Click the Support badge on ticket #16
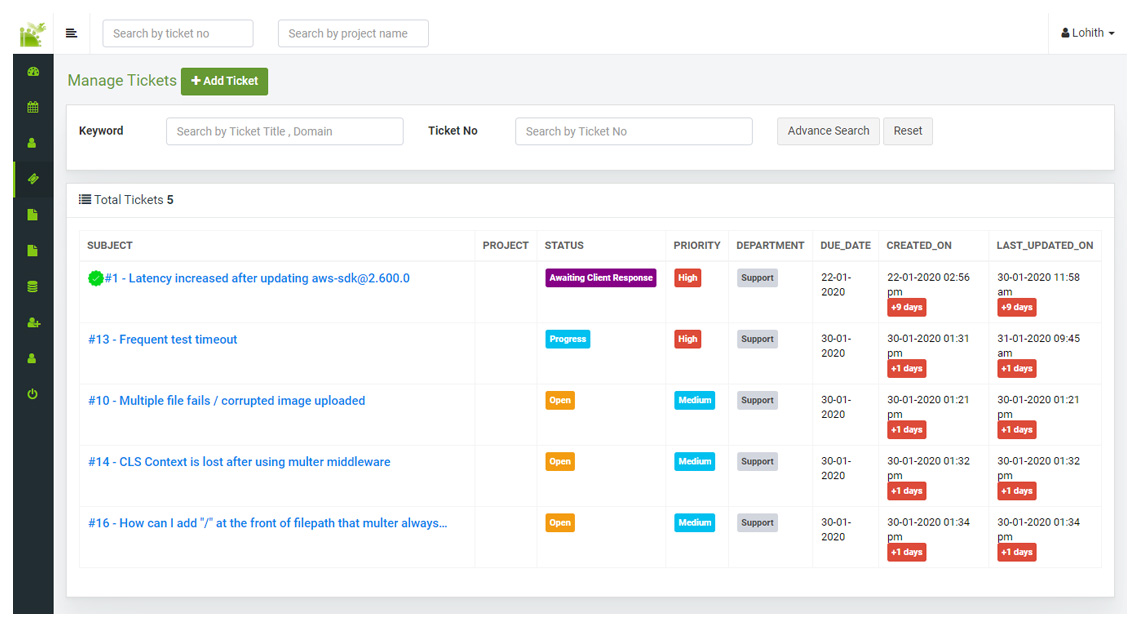This screenshot has height=627, width=1140. click(x=757, y=522)
